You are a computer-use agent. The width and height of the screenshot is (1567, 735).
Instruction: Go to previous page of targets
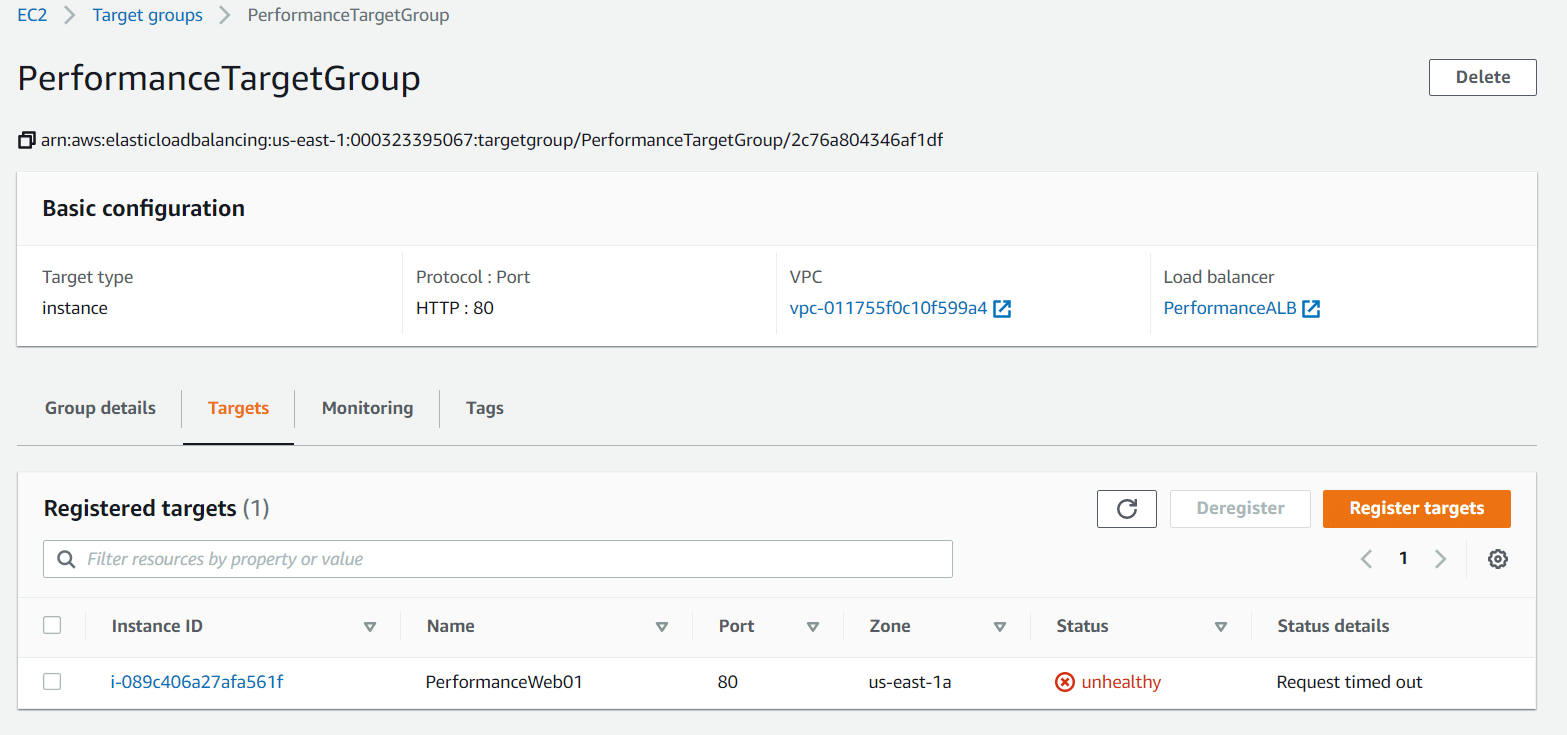[x=1366, y=558]
